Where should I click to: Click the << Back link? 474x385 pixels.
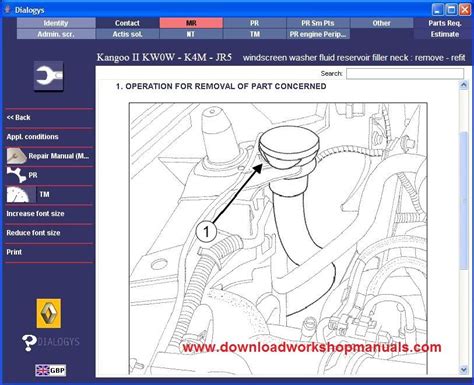(19, 117)
